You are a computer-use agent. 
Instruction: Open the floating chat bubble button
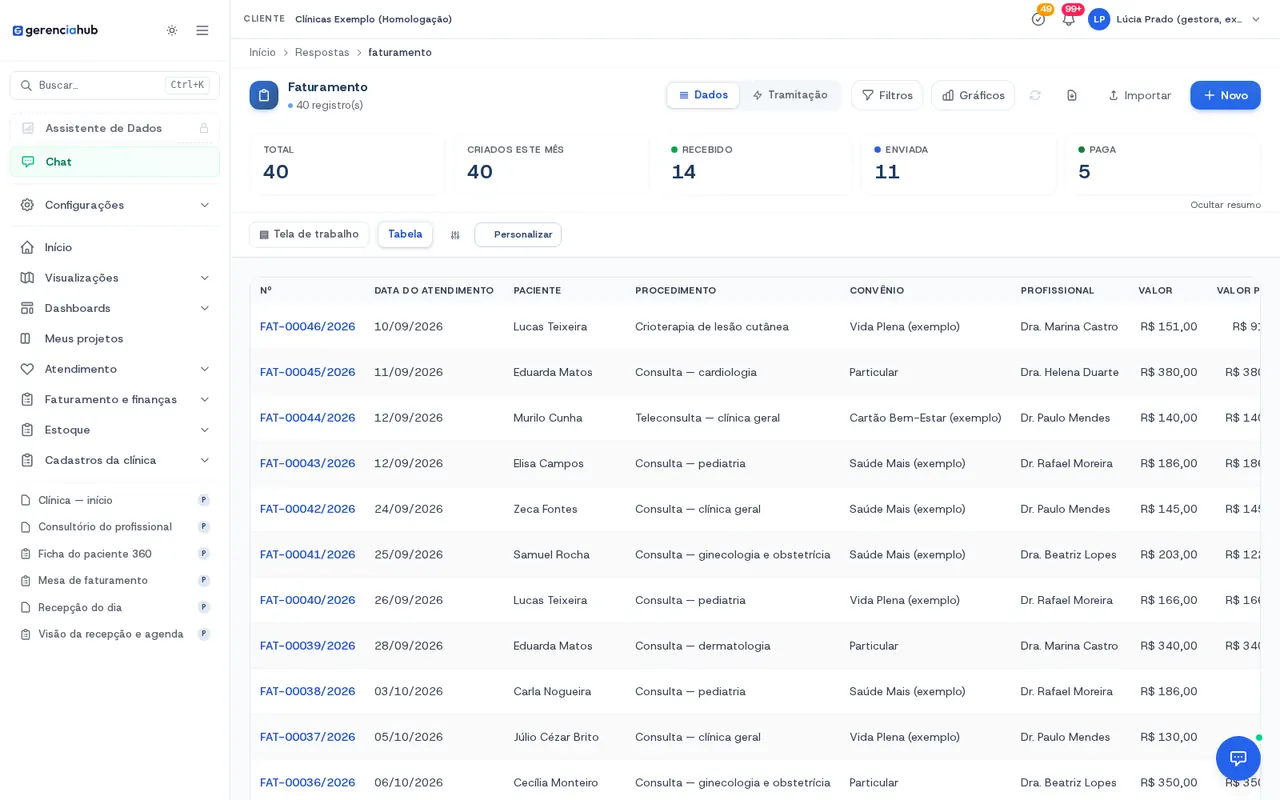(x=1238, y=758)
